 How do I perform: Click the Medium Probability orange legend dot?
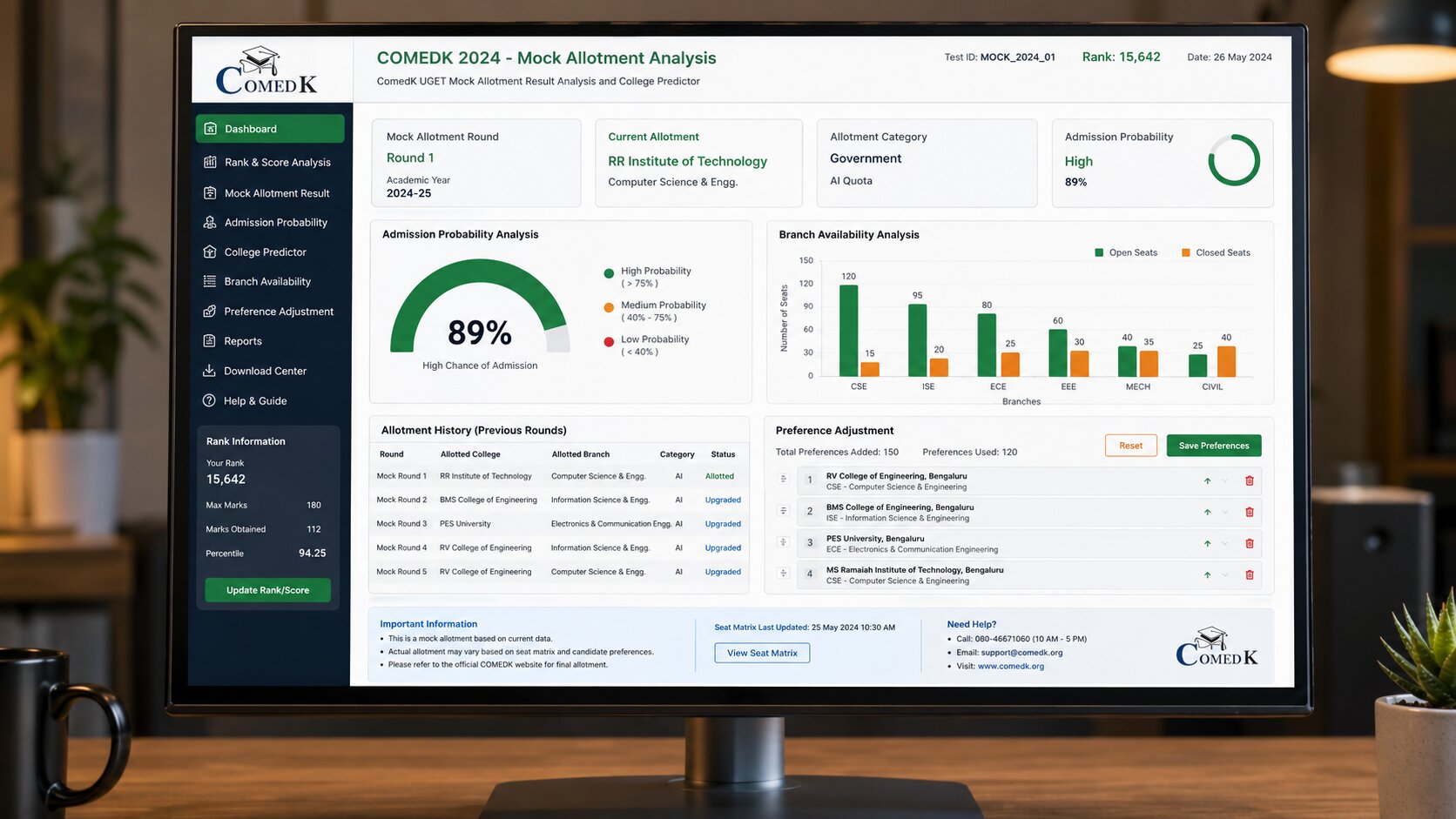609,307
